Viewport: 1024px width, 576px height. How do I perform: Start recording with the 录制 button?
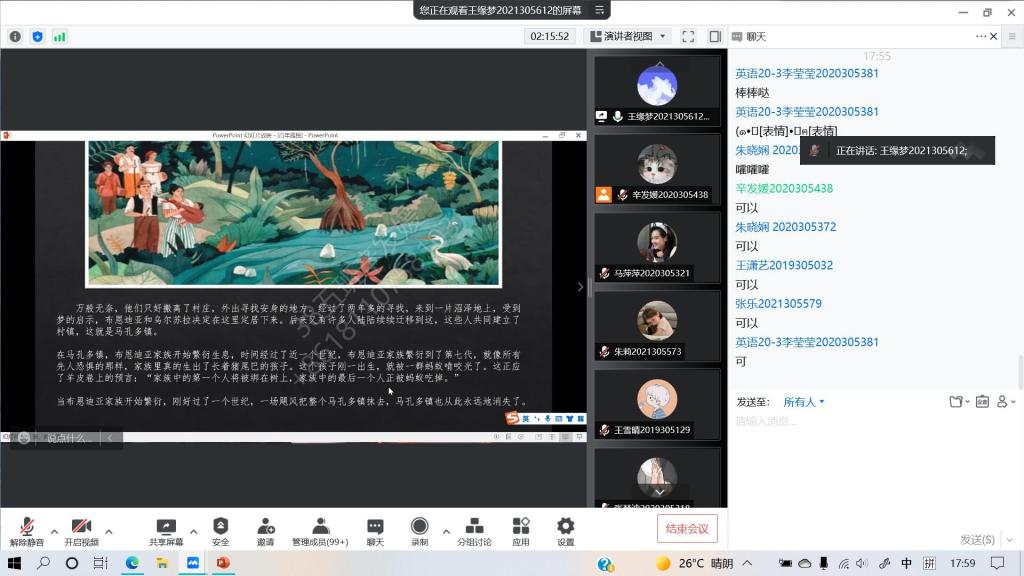point(419,530)
